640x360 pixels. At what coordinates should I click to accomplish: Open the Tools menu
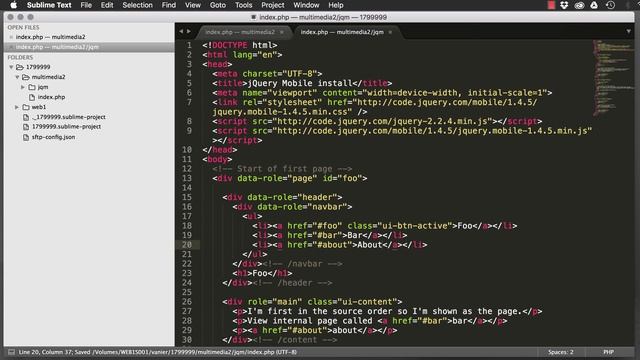[244, 5]
